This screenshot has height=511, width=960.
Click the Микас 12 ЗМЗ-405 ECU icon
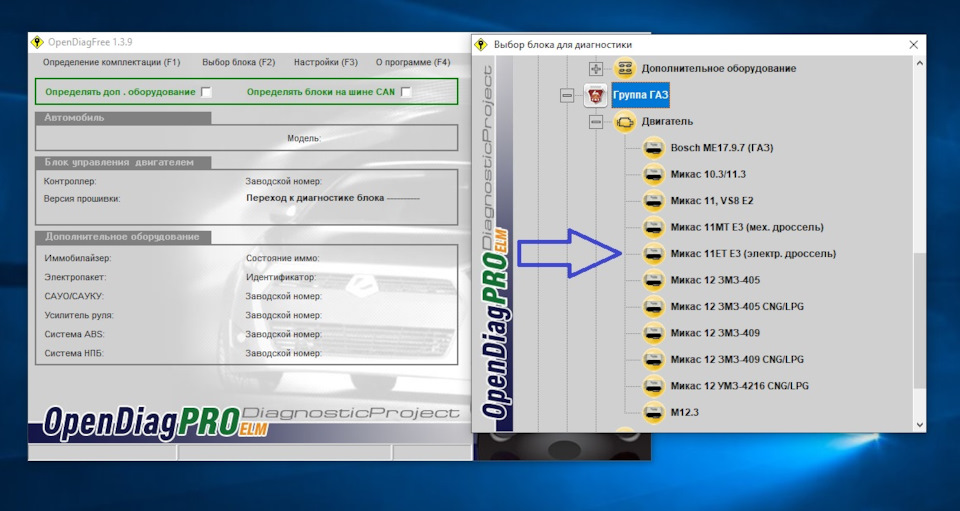point(653,280)
